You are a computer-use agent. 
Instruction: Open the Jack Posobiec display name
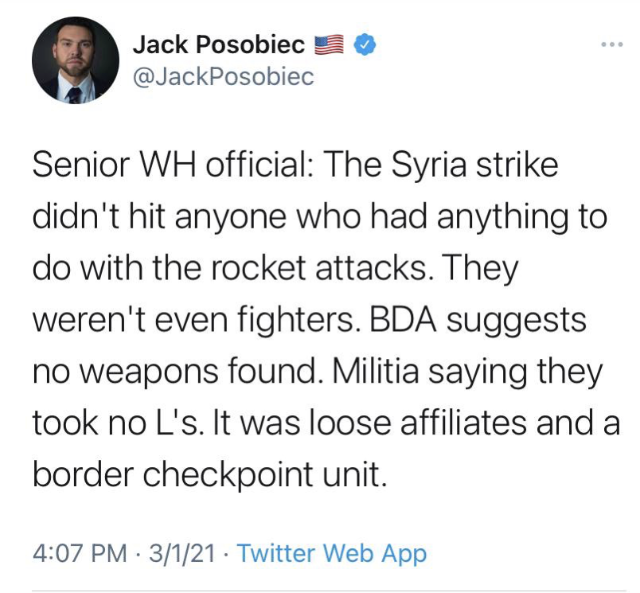pos(219,44)
